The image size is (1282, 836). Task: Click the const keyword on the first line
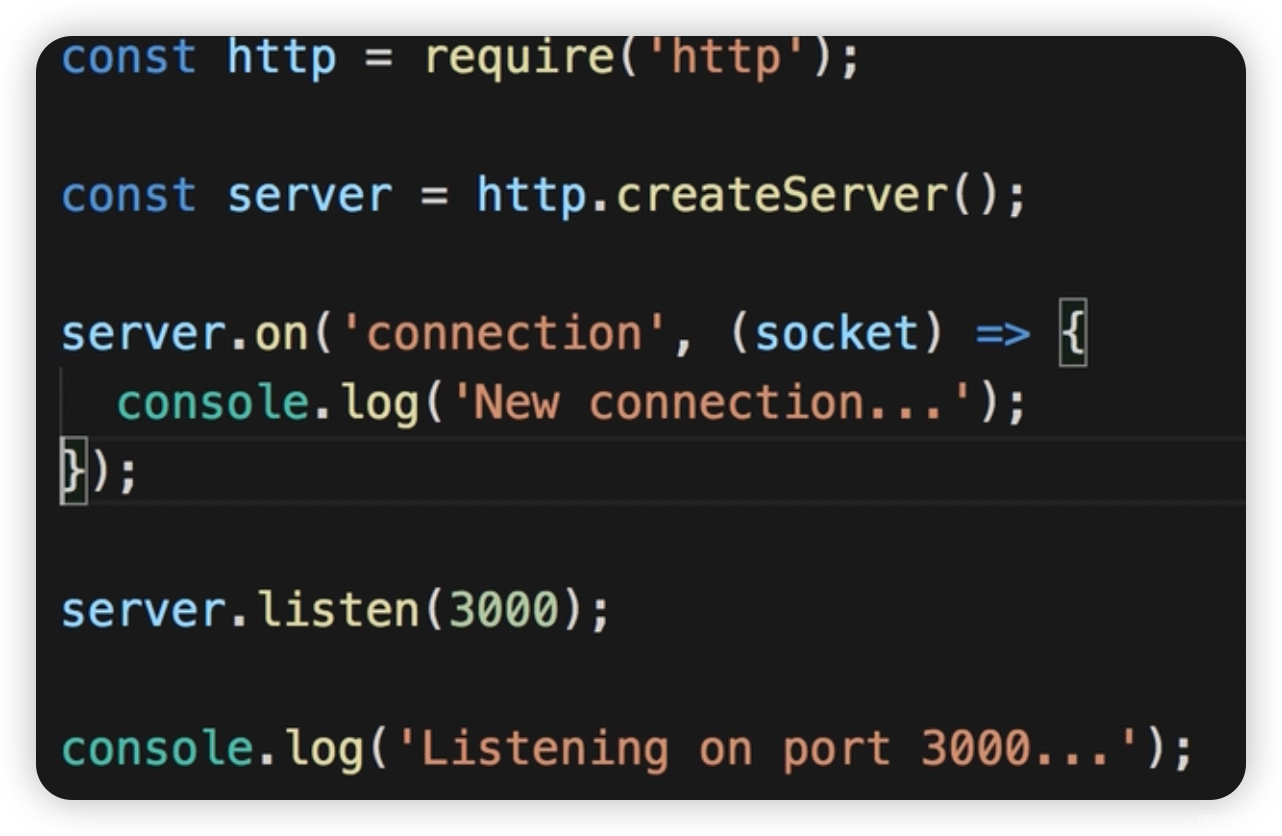128,57
